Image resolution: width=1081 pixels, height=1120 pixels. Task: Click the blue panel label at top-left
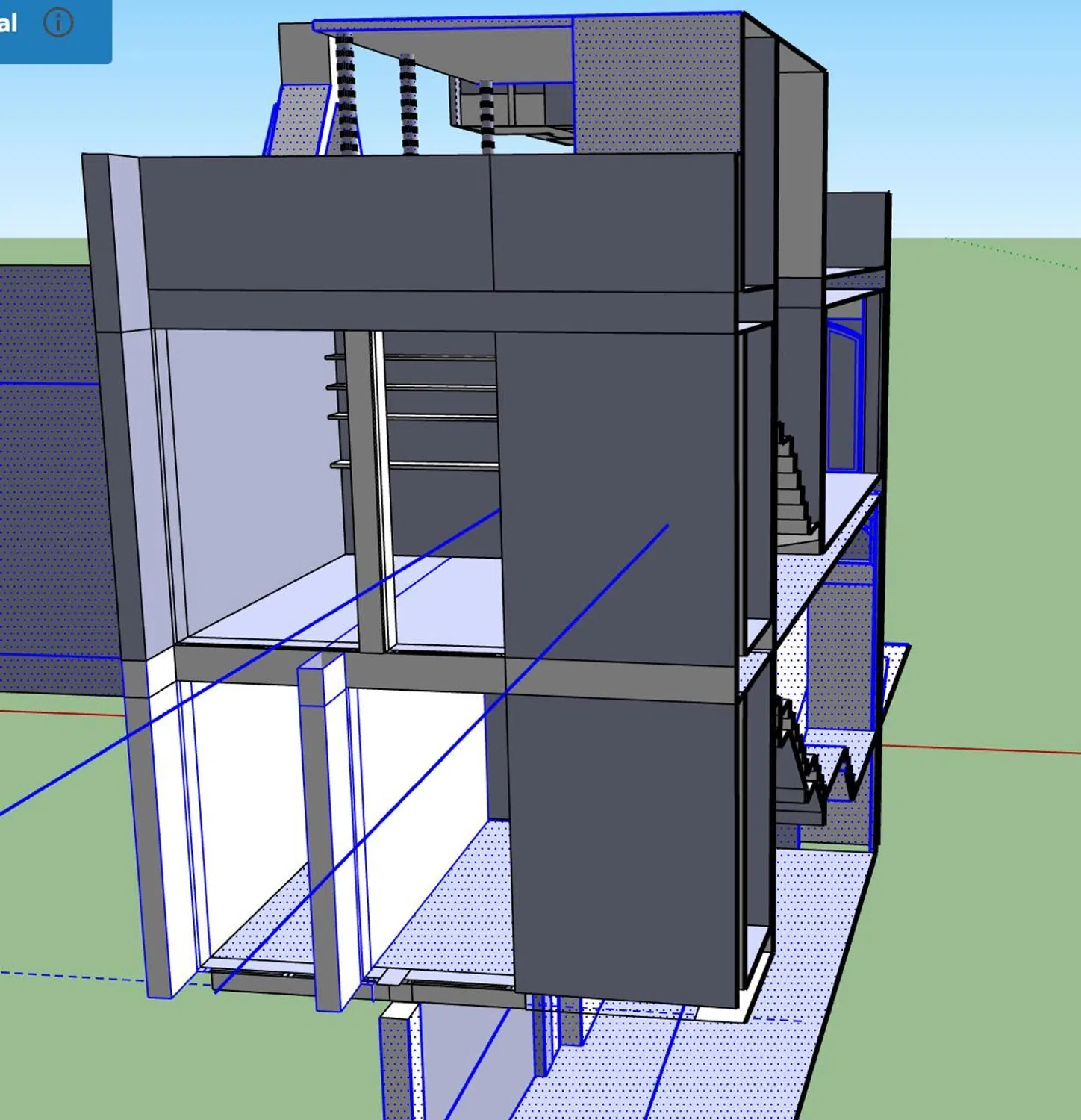(9, 23)
